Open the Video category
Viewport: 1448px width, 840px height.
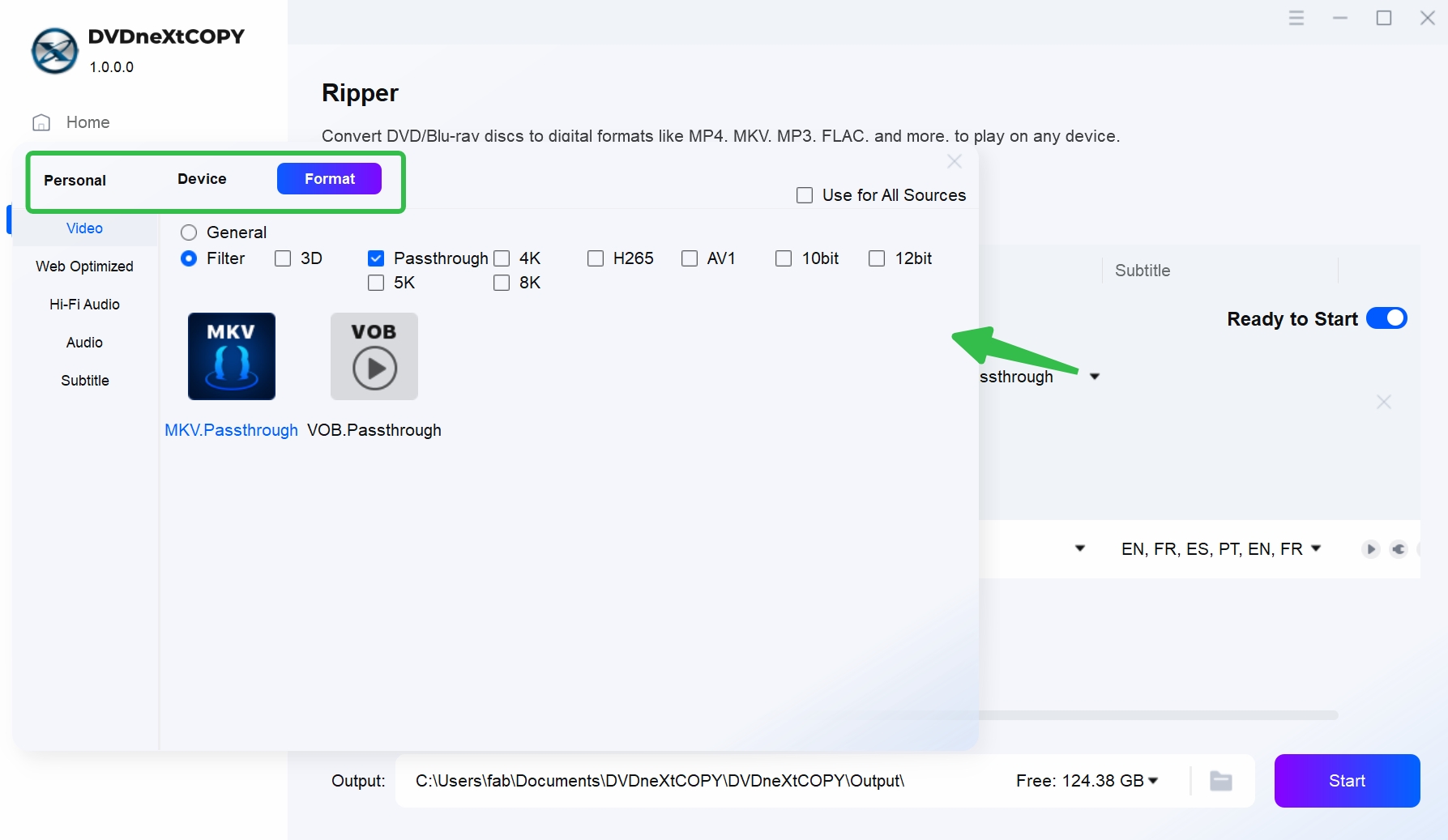[x=85, y=228]
